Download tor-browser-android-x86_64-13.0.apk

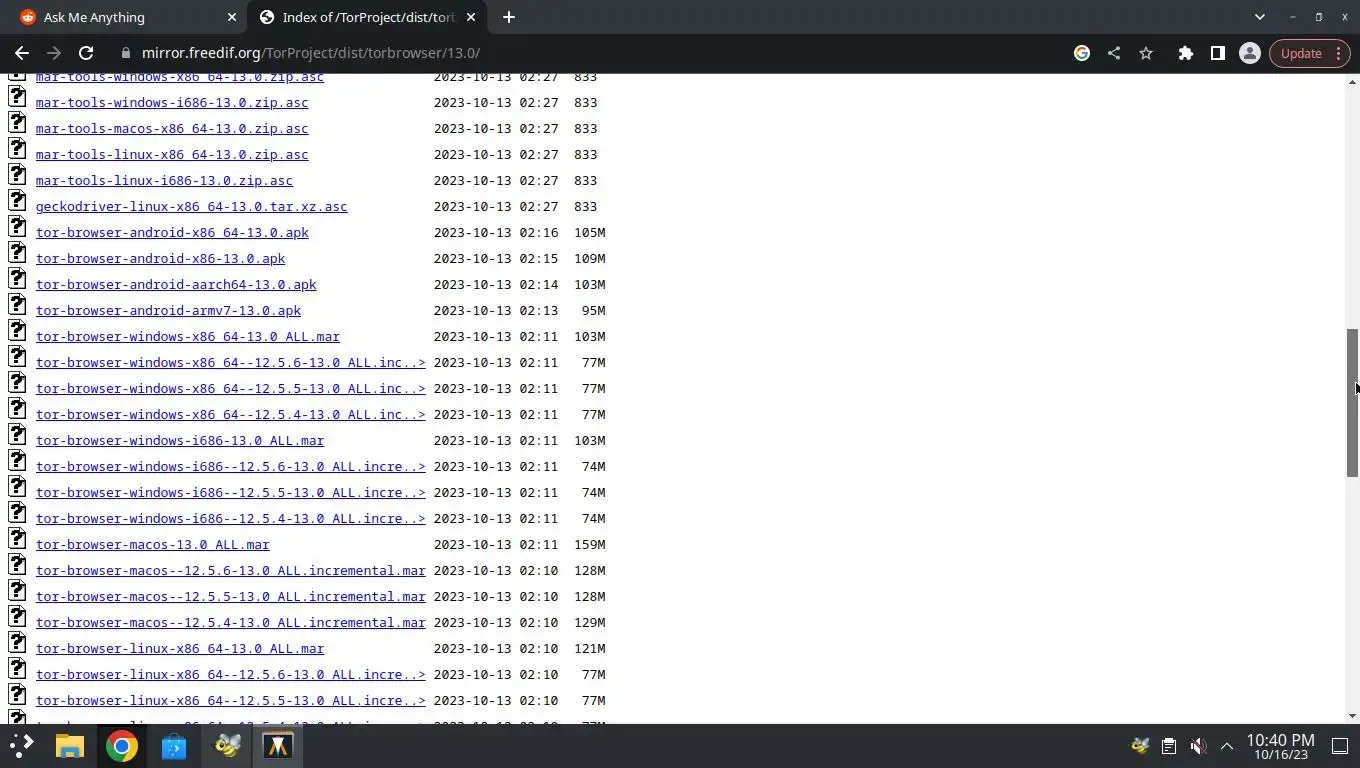coord(172,233)
